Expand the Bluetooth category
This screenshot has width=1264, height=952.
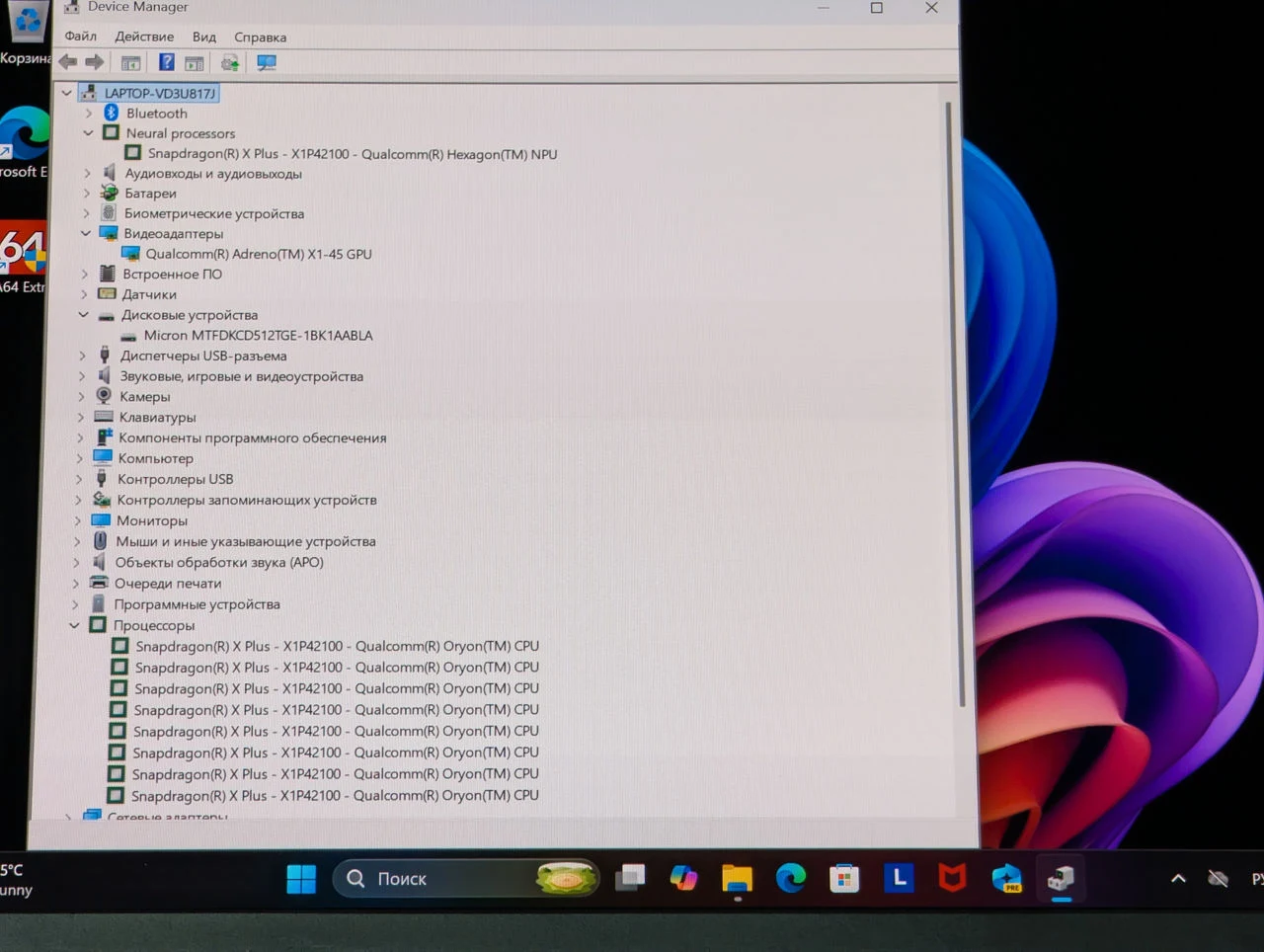coord(89,113)
